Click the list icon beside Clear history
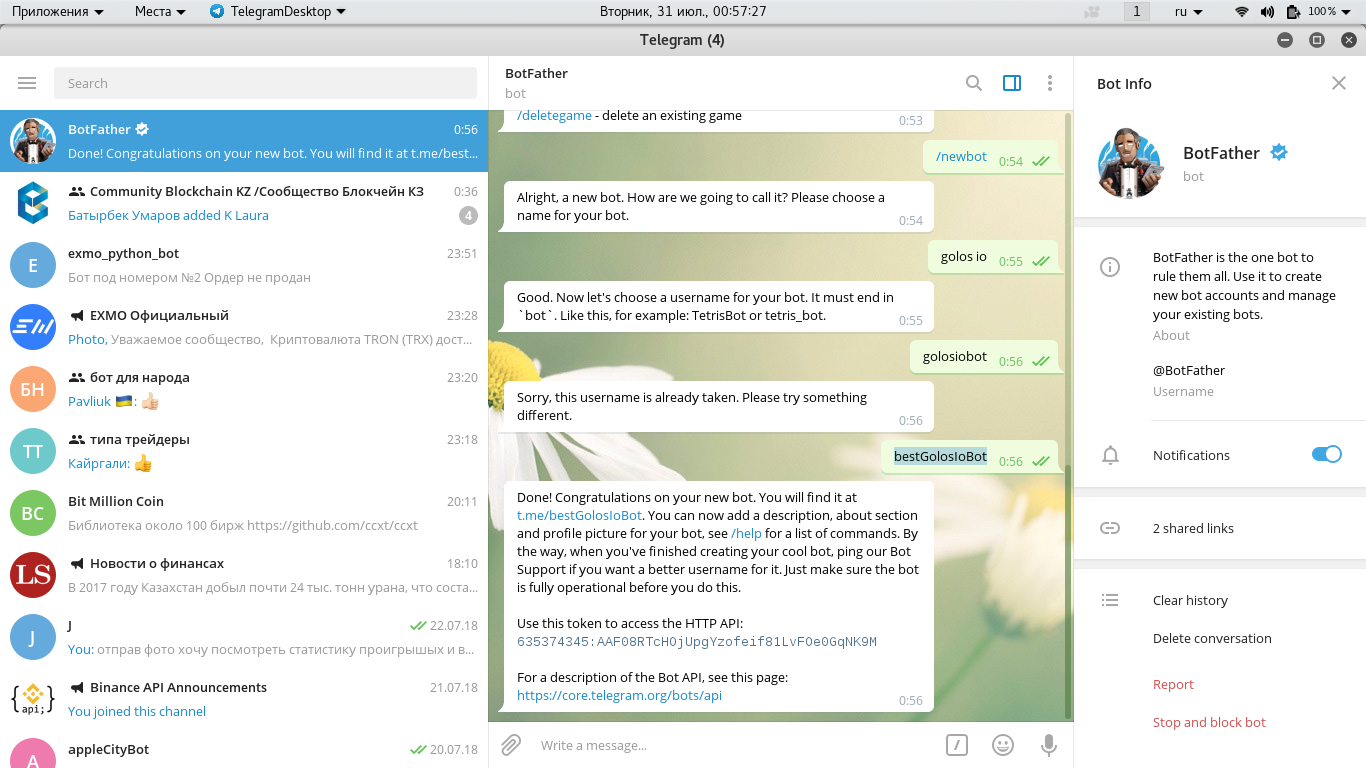The height and width of the screenshot is (768, 1366). [1110, 600]
